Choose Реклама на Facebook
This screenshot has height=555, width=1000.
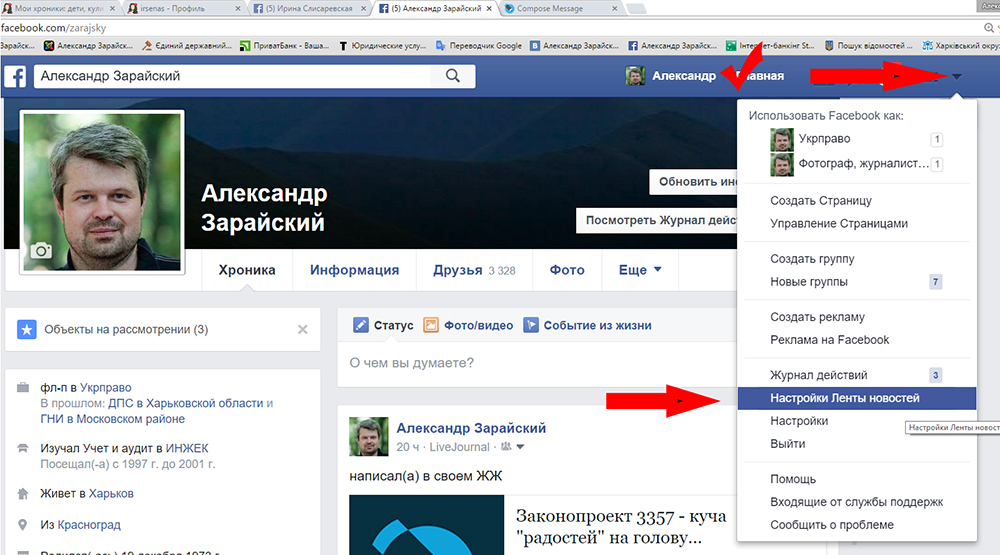pos(829,339)
